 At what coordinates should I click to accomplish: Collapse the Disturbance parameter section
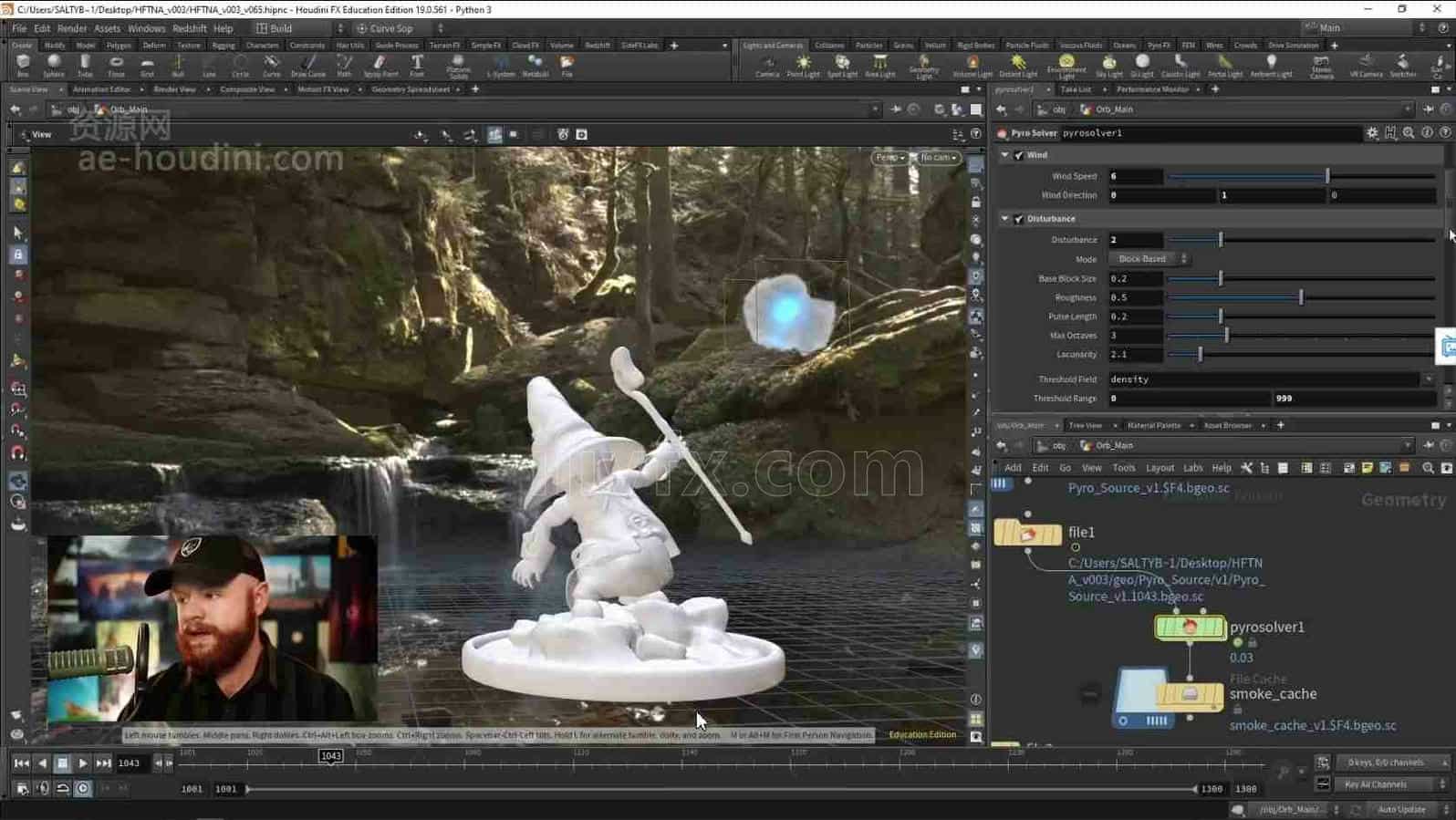pos(1005,219)
